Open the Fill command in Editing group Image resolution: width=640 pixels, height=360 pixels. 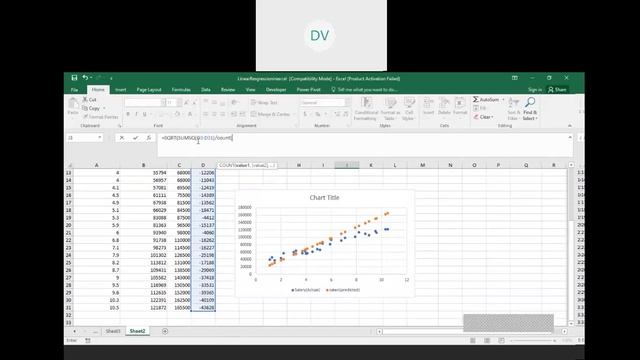(480, 108)
